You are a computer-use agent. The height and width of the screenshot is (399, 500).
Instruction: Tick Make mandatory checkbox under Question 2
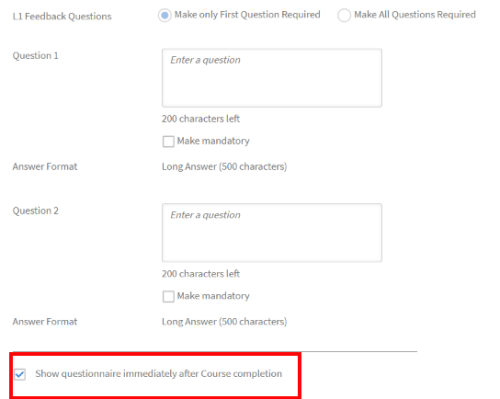[168, 296]
